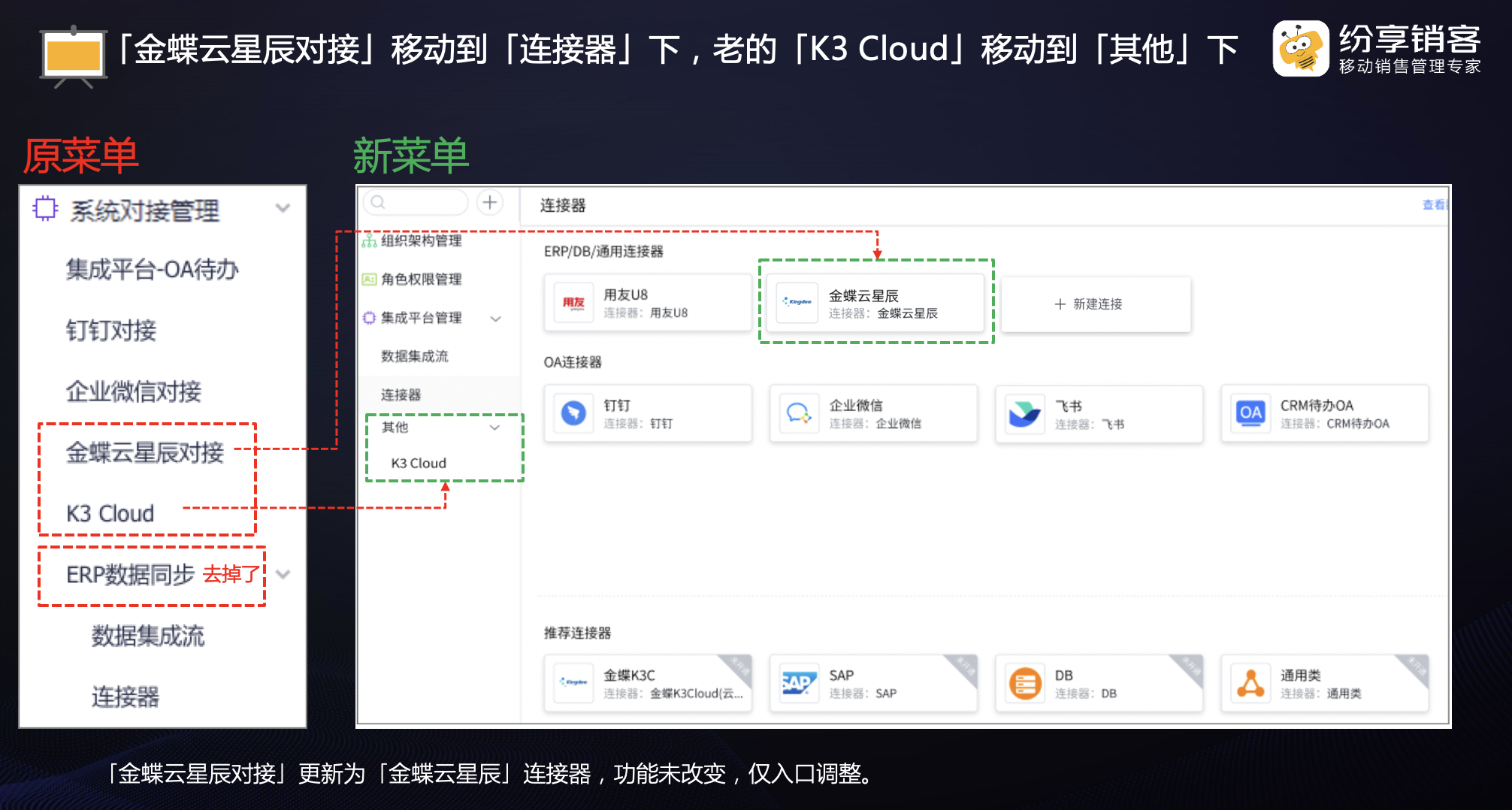Screen dimensions: 1512x810
Task: Click the 推荐连接器 section label
Action: coord(577,633)
